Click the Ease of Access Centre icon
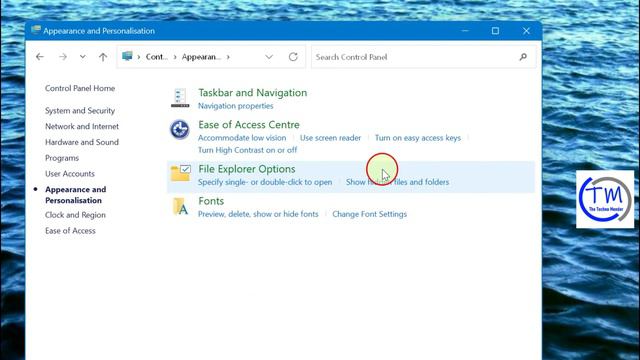Screen dimensions: 640x360 coord(180,130)
